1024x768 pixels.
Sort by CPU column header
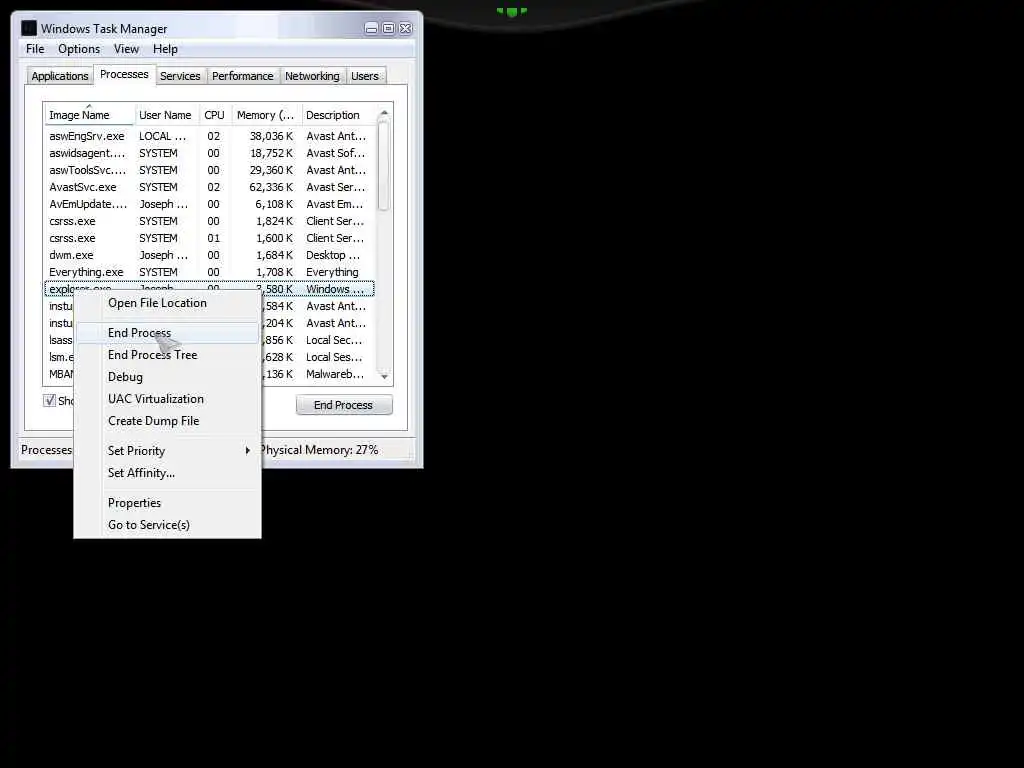click(x=214, y=115)
